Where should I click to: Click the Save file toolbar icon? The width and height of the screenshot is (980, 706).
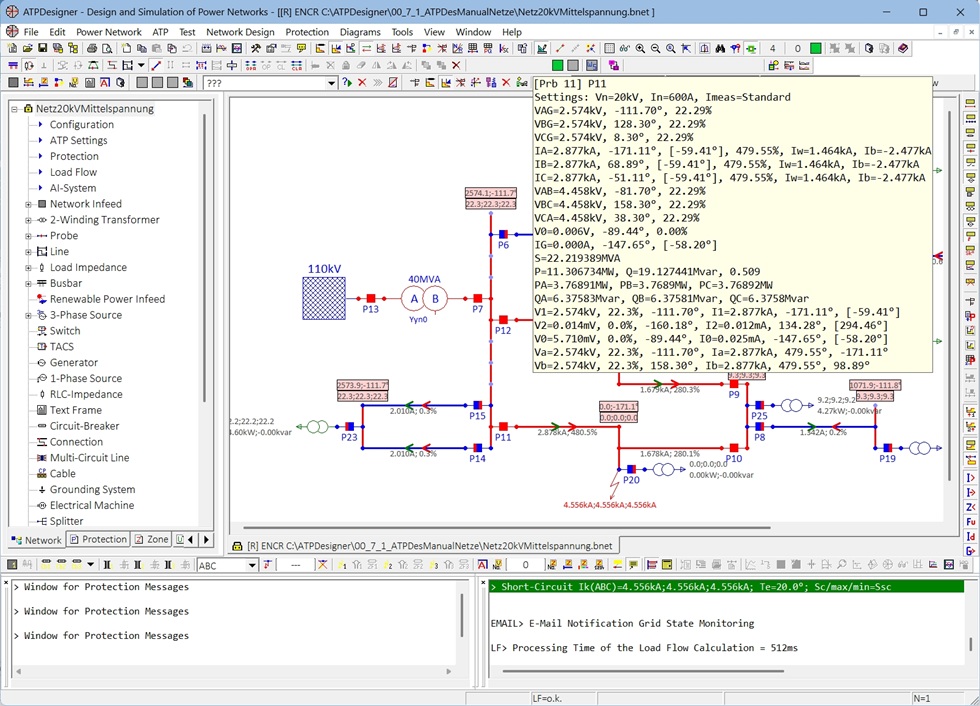tap(43, 48)
